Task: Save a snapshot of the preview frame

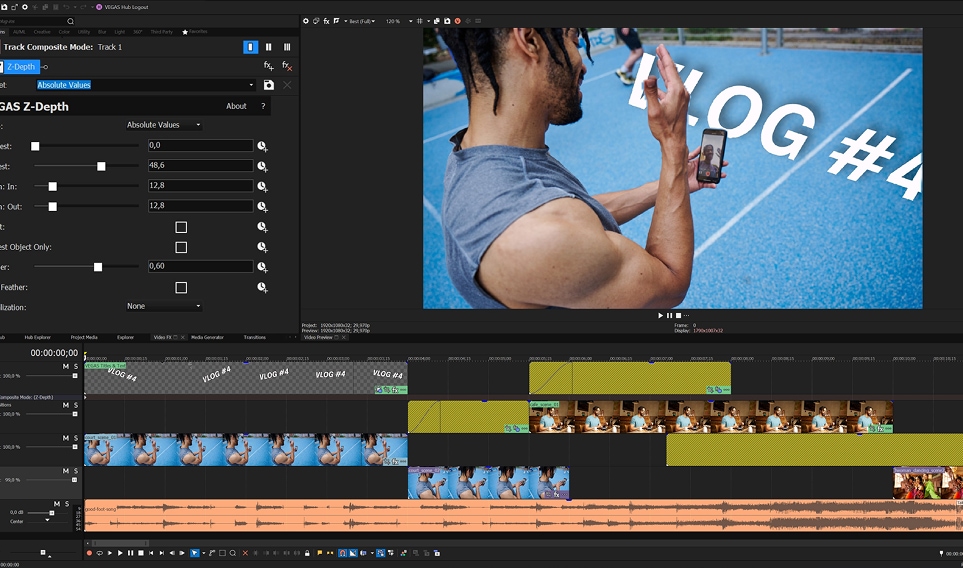Action: pyautogui.click(x=447, y=21)
